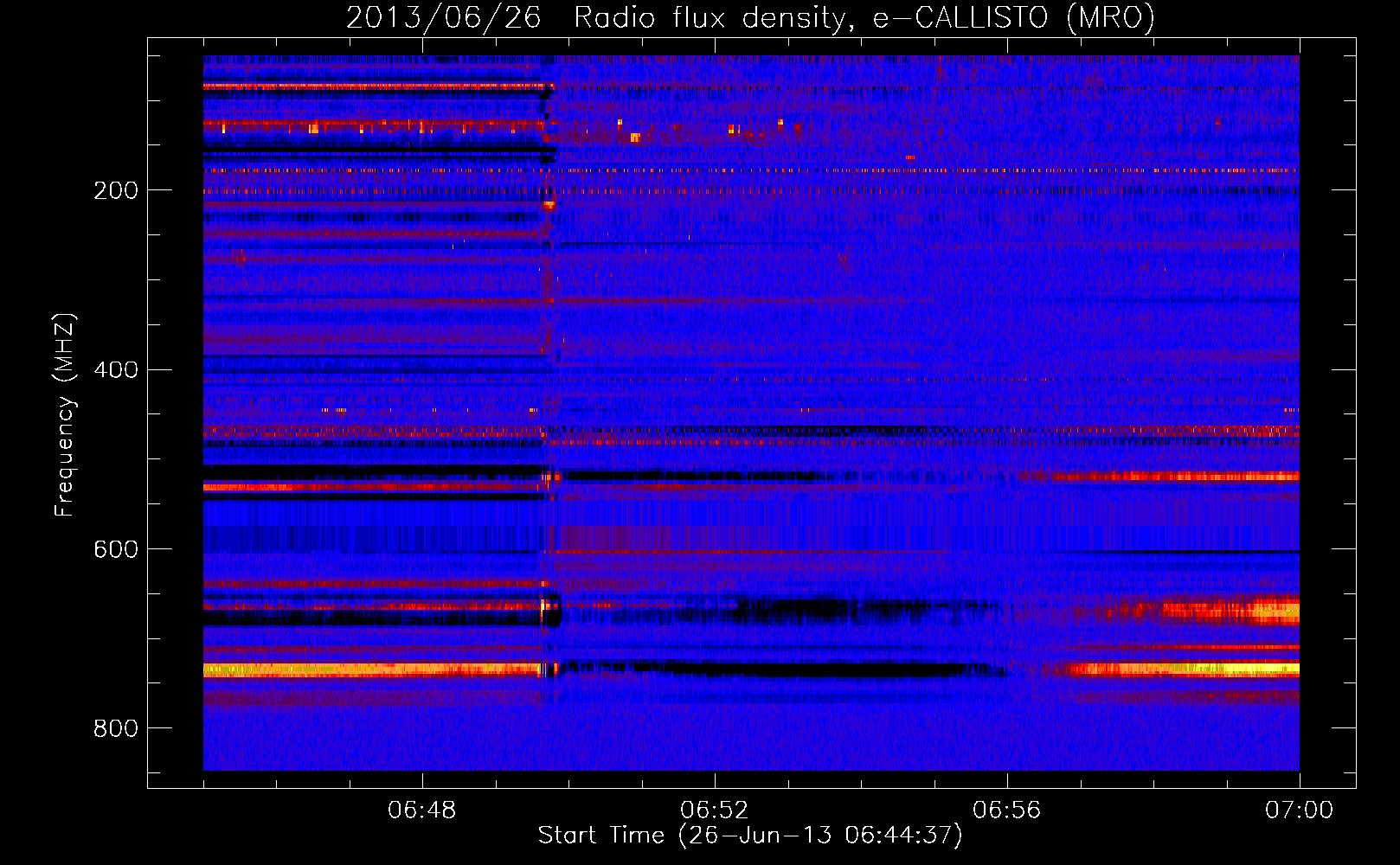Click the 400 frequency tick label
The width and height of the screenshot is (1400, 865).
(x=116, y=370)
